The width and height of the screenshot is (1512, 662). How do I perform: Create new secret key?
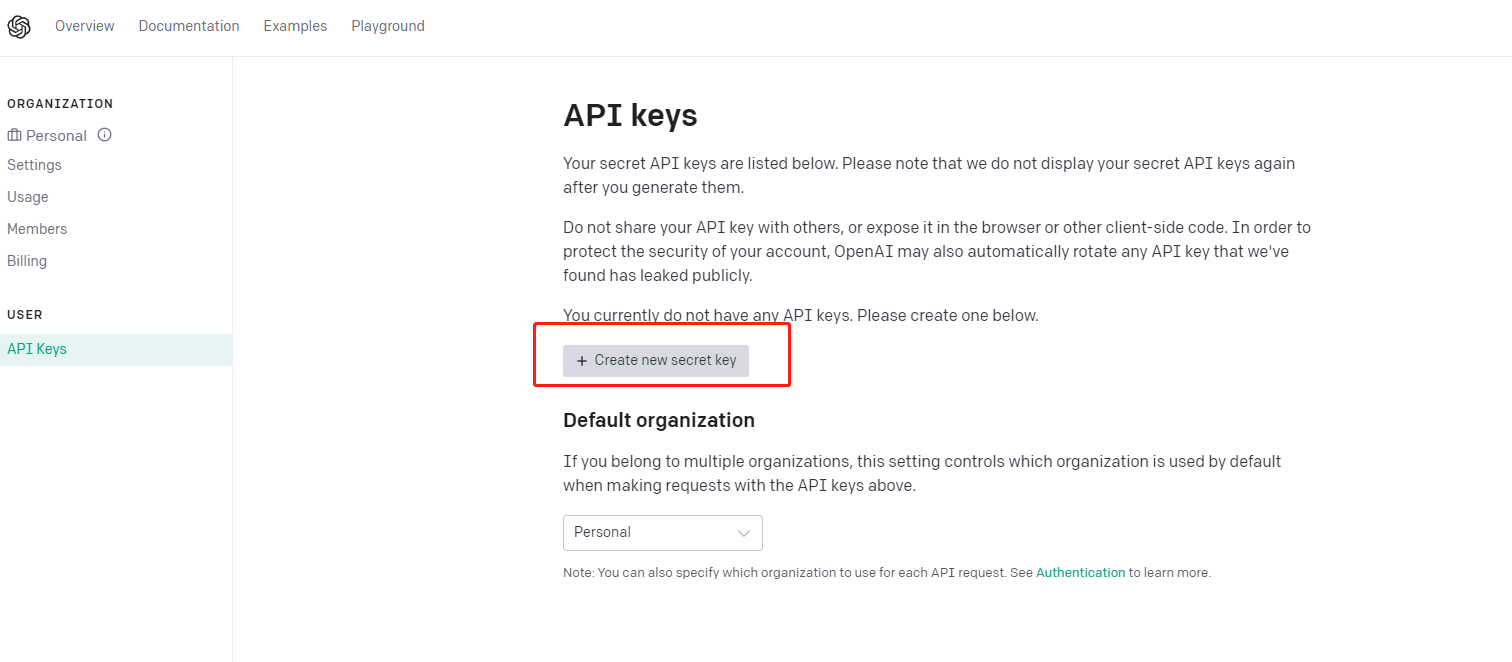tap(656, 361)
